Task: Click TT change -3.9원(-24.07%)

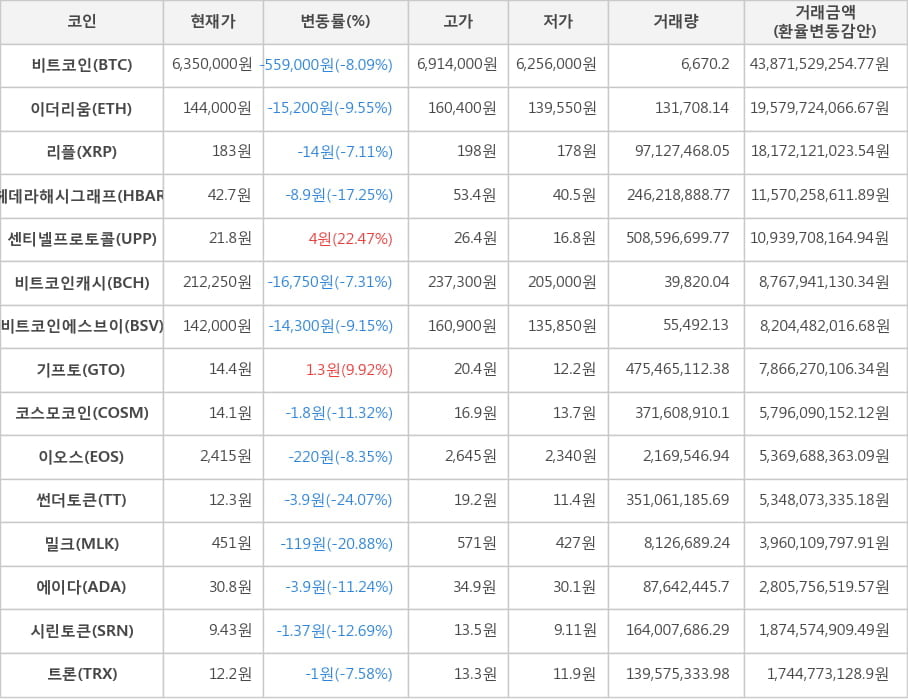Action: pyautogui.click(x=338, y=500)
